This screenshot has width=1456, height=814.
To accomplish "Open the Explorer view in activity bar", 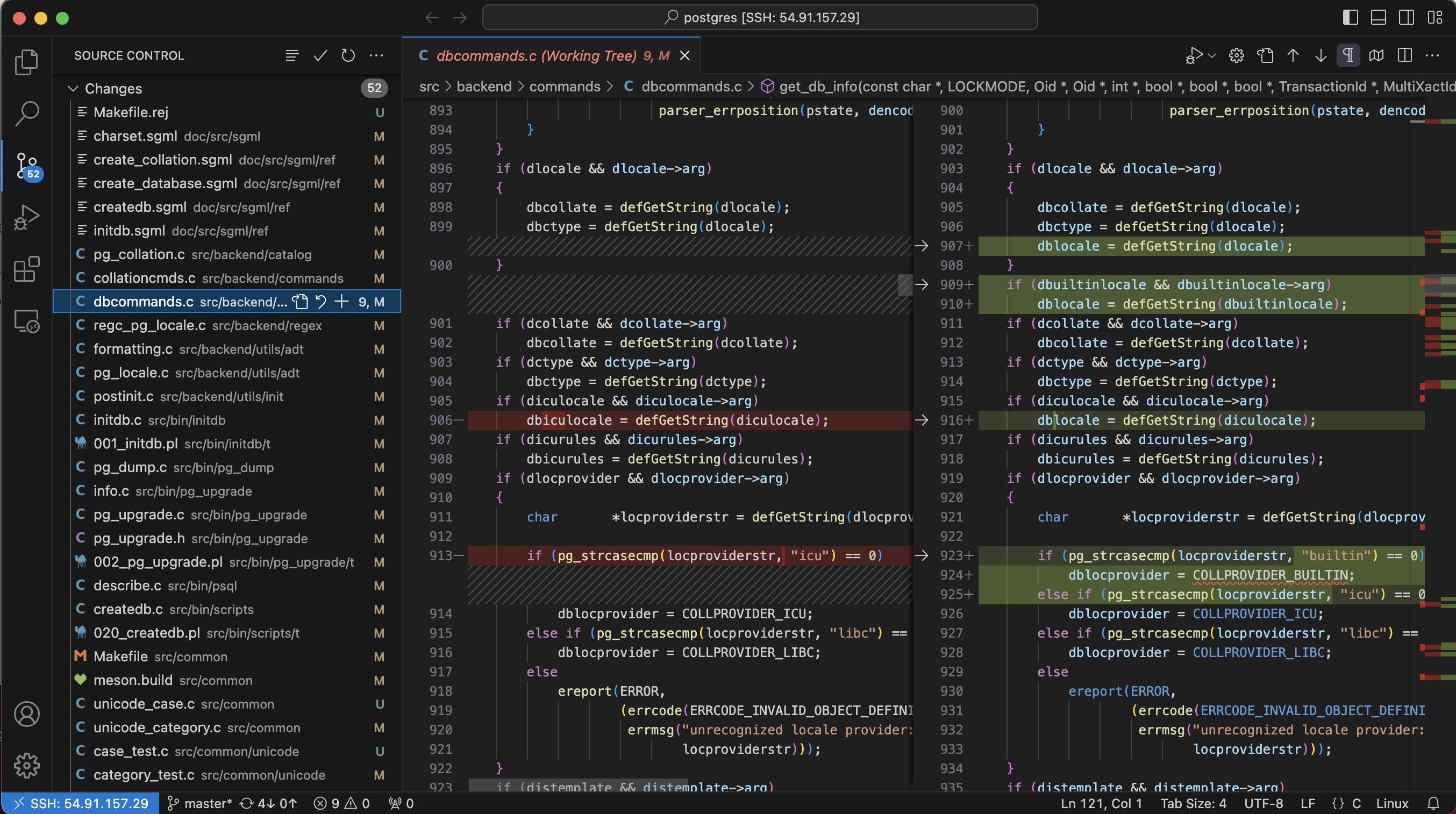I will click(26, 62).
